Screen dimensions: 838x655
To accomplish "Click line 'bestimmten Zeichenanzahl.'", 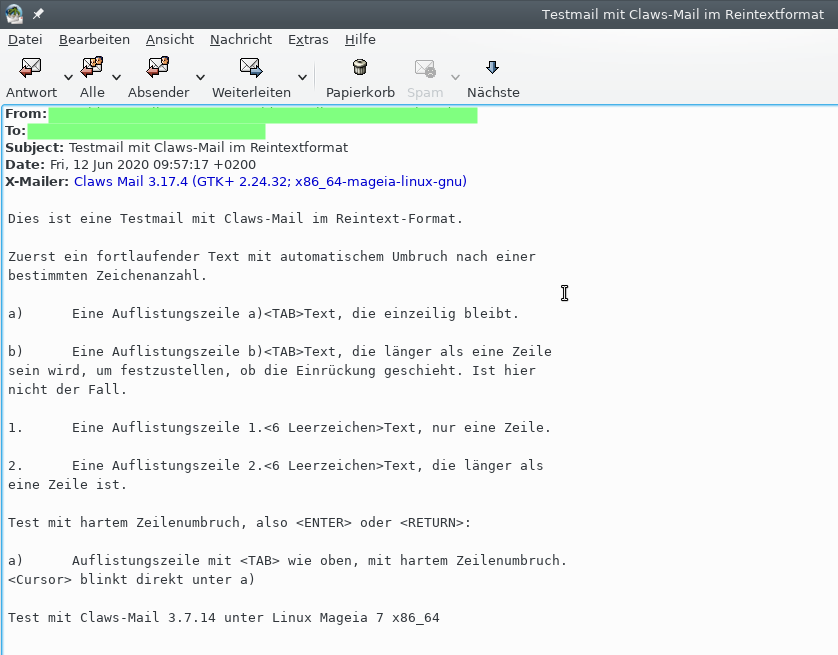I will click(x=107, y=276).
